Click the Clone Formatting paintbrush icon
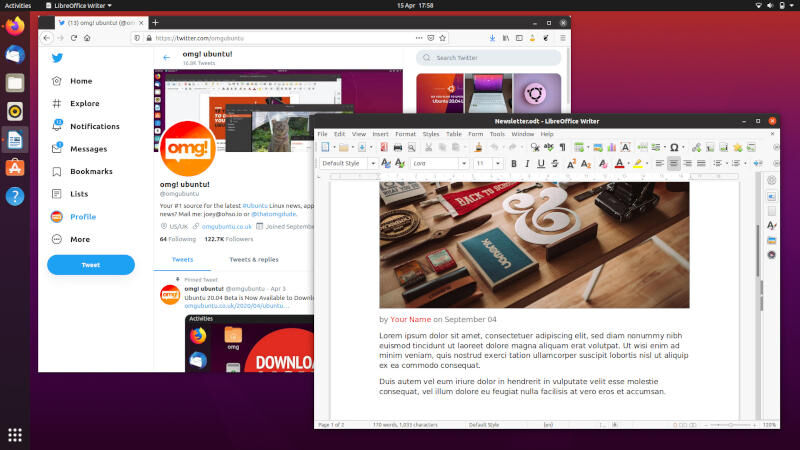800x450 pixels. pyautogui.click(x=478, y=147)
